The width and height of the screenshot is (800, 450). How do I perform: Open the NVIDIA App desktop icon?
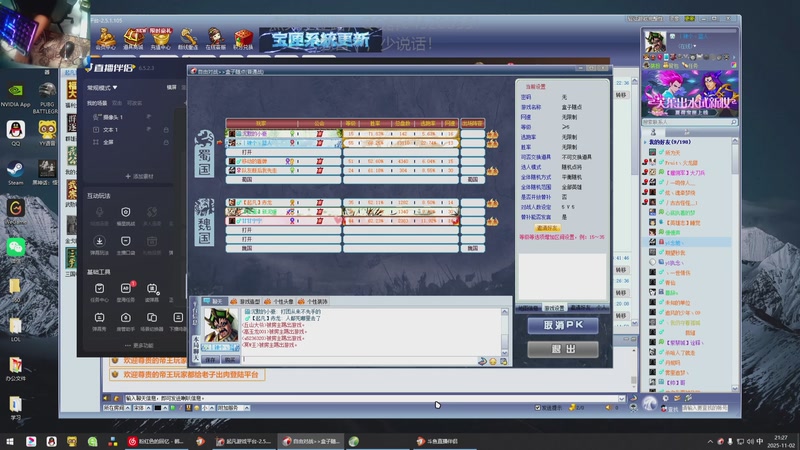pos(15,95)
